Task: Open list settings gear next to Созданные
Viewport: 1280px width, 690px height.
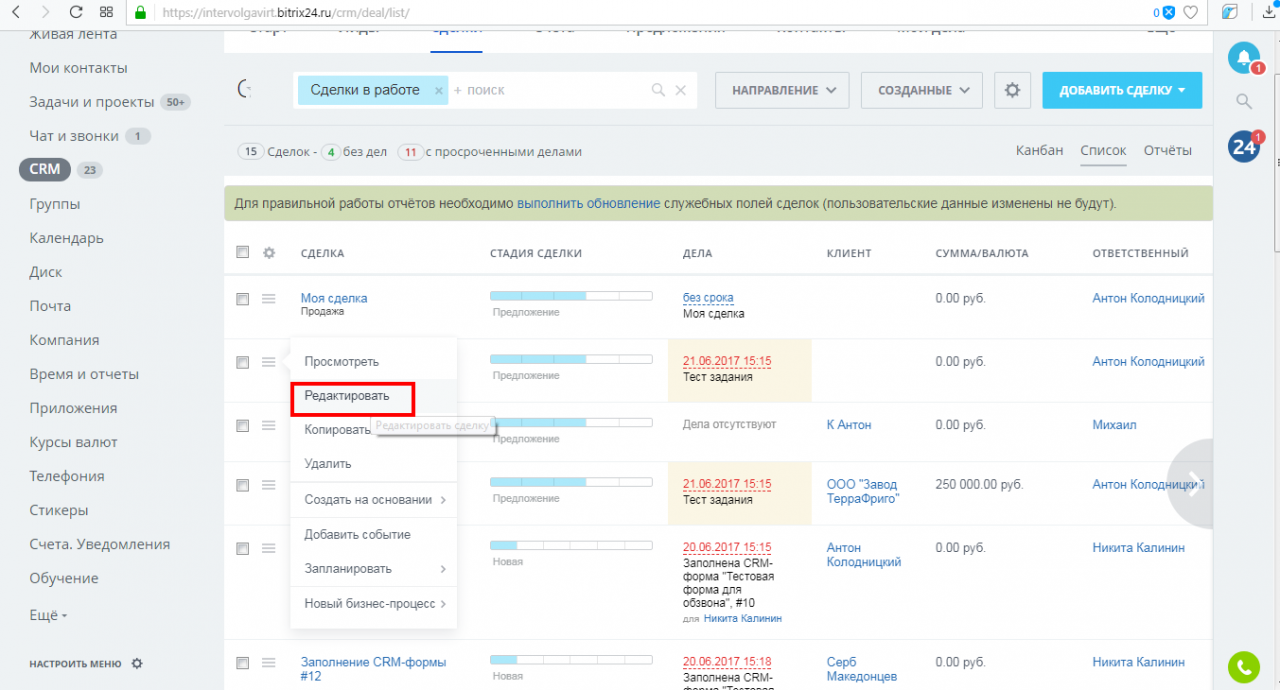Action: pos(1012,90)
